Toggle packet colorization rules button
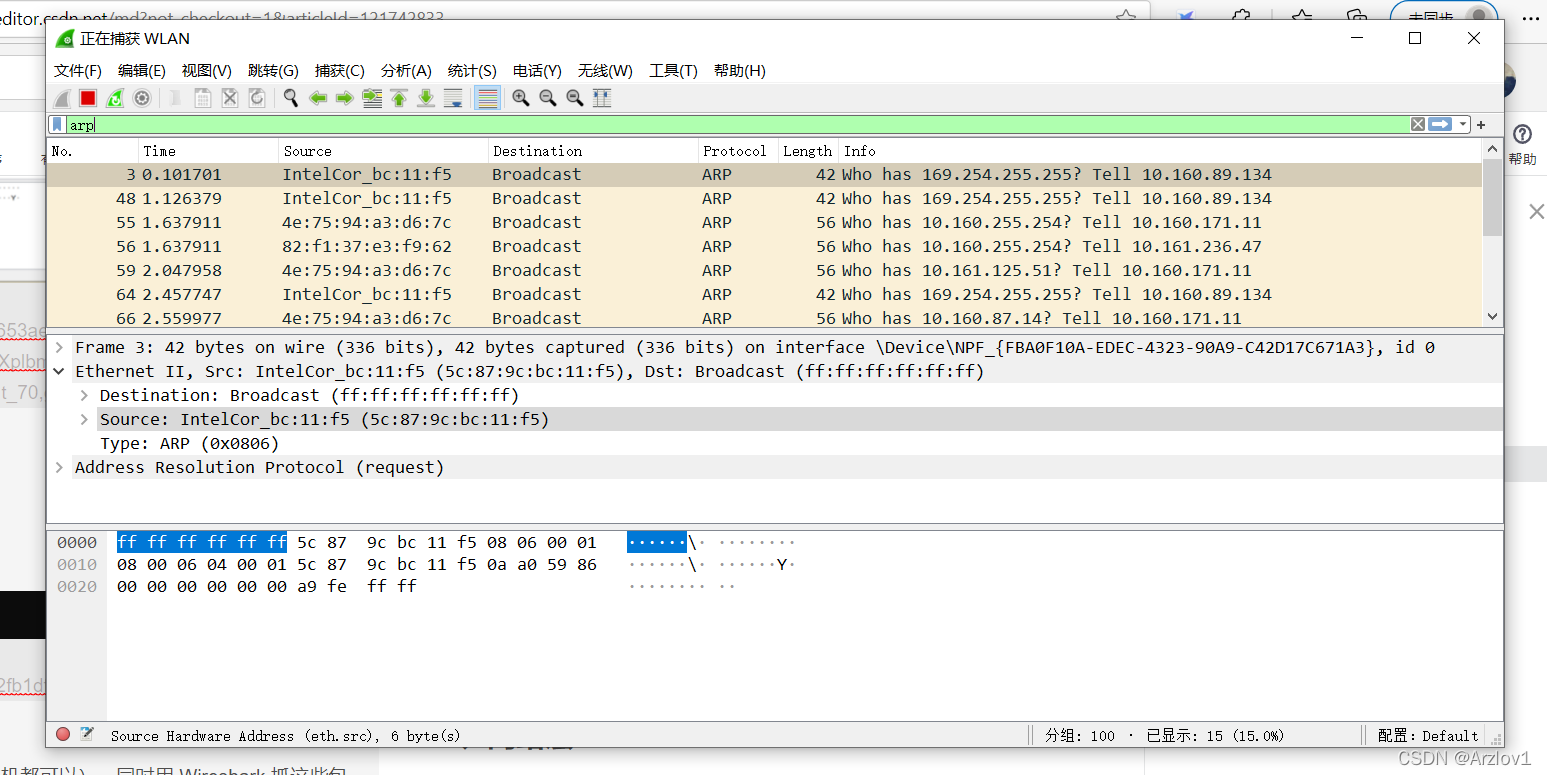1547x775 pixels. pyautogui.click(x=487, y=98)
